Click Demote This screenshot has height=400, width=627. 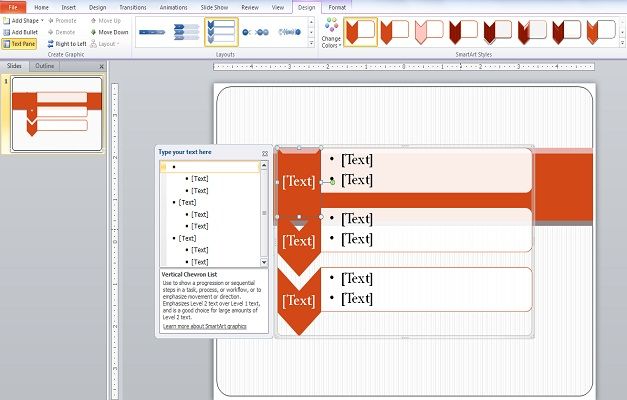[62, 32]
